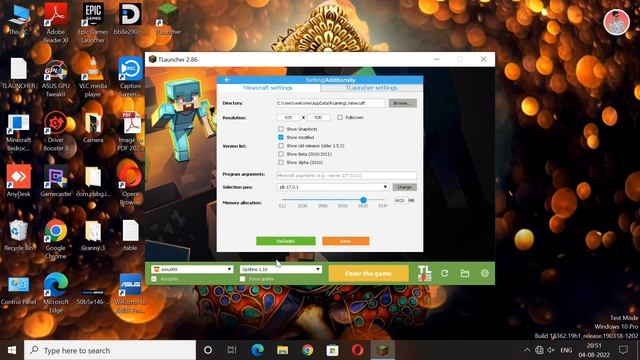
Task: Click the taskbar search box
Action: pos(110,350)
